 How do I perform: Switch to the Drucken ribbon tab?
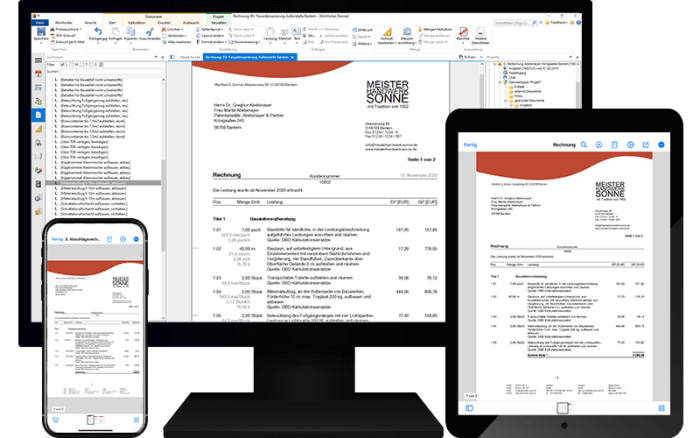point(164,22)
